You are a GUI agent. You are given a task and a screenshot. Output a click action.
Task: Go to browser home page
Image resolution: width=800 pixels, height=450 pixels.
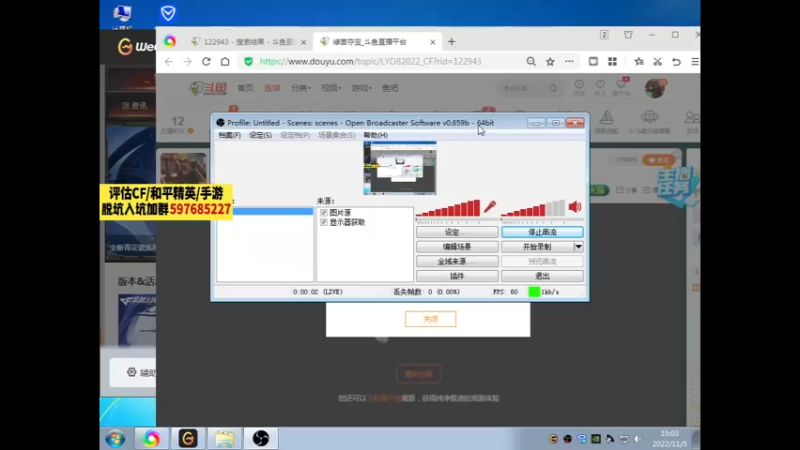tap(225, 62)
